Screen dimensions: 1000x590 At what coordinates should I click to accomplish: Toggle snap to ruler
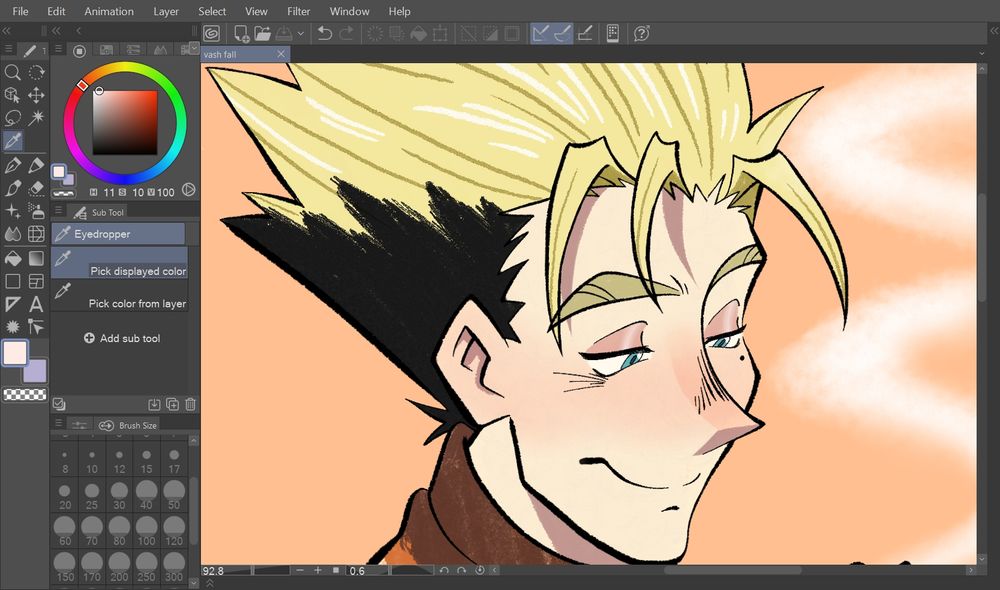541,34
